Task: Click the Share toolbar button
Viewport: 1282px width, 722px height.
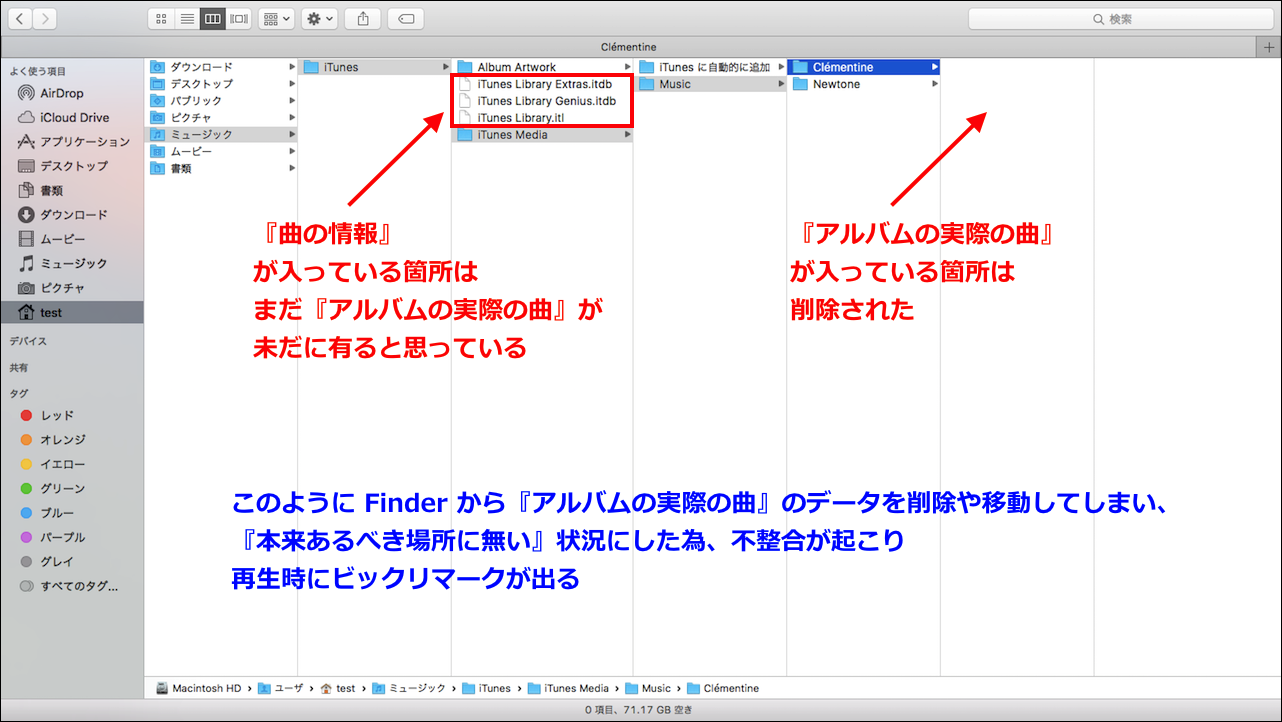Action: click(363, 18)
